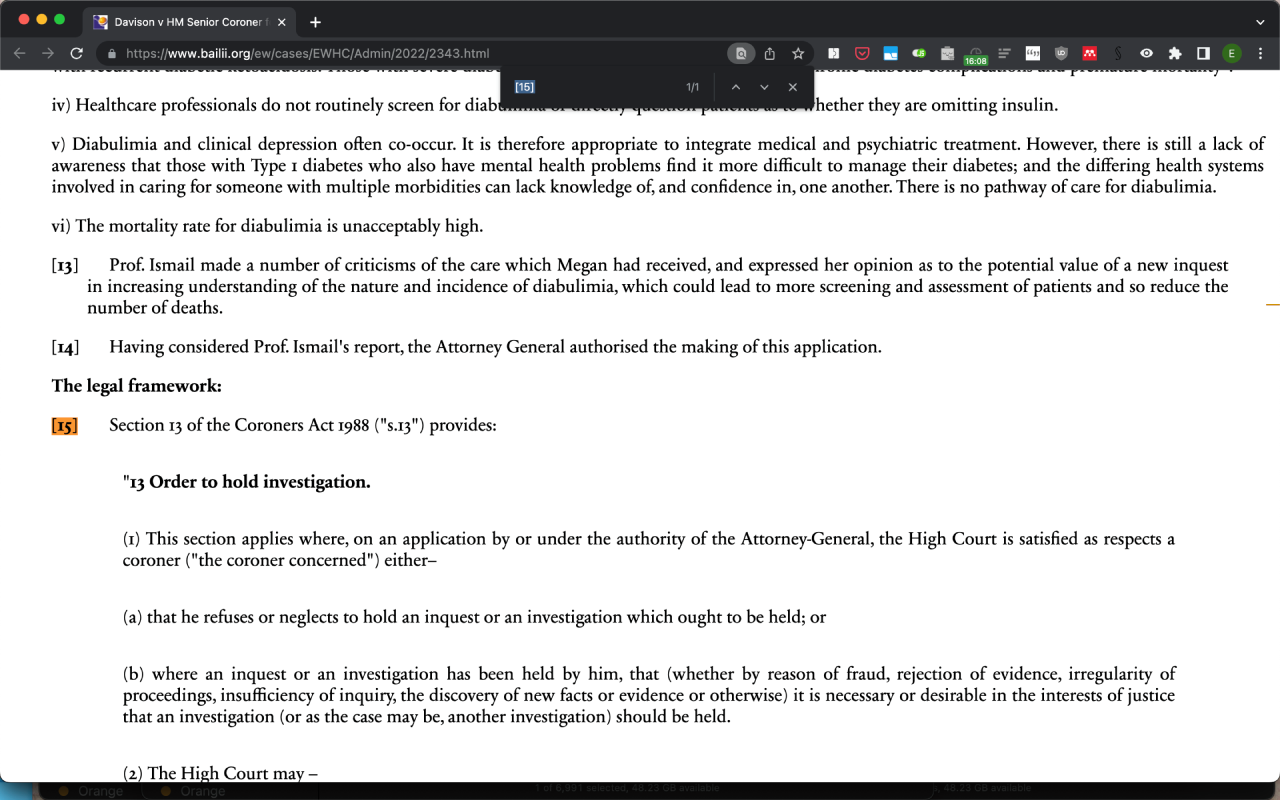Toggle the green JS extension
The height and width of the screenshot is (800, 1280).
(x=918, y=53)
